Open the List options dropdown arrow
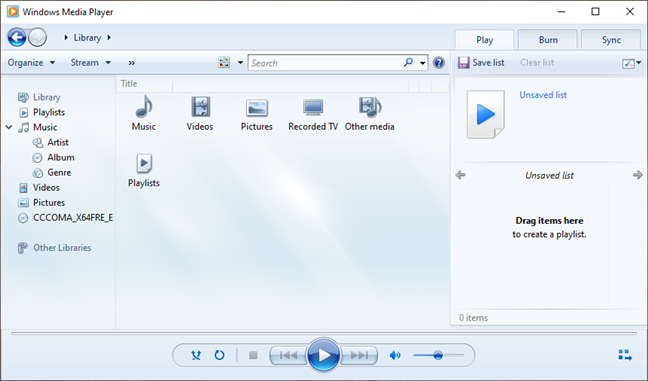The width and height of the screenshot is (648, 381). tap(639, 63)
